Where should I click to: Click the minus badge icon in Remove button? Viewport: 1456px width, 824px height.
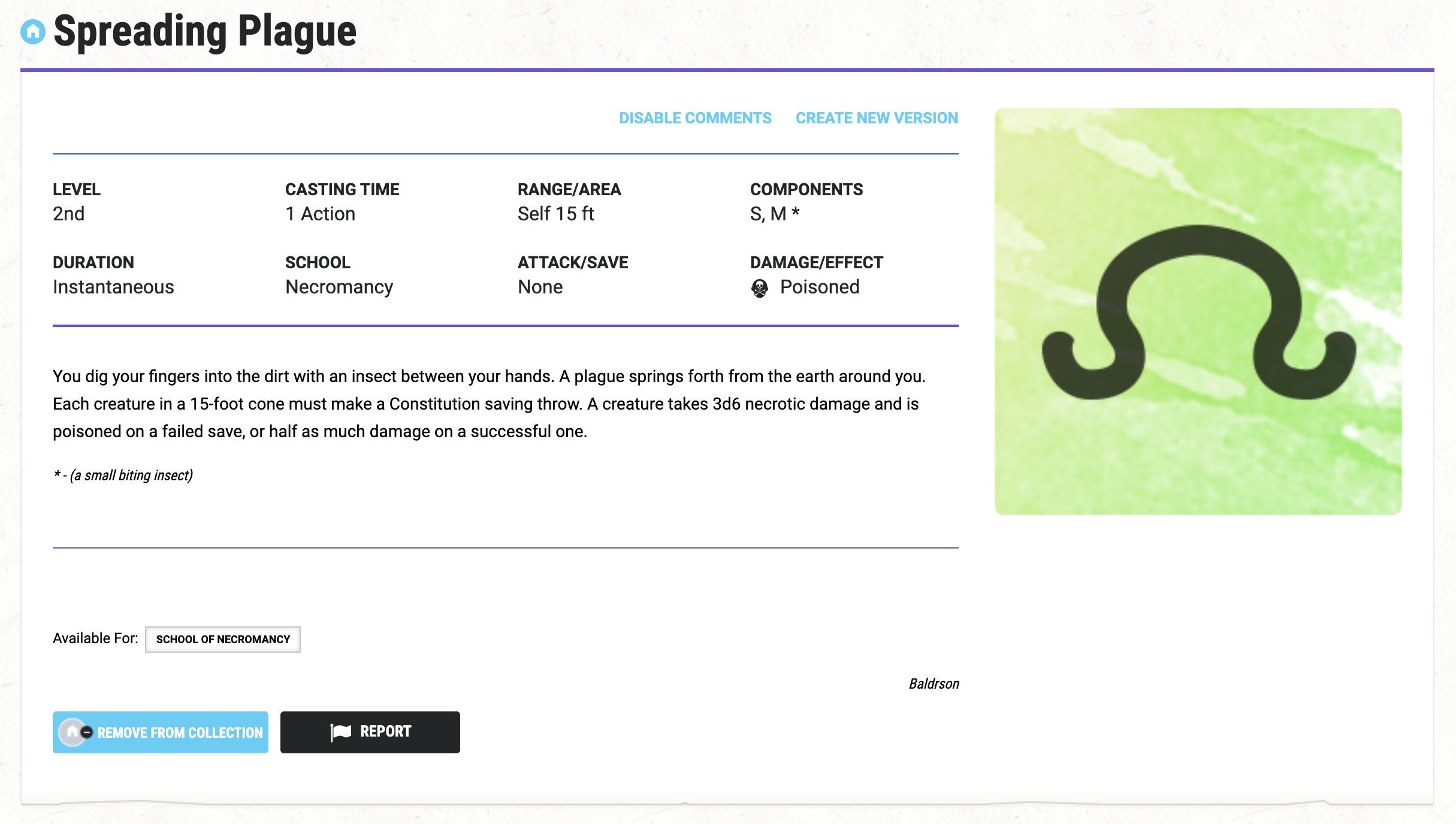(87, 732)
